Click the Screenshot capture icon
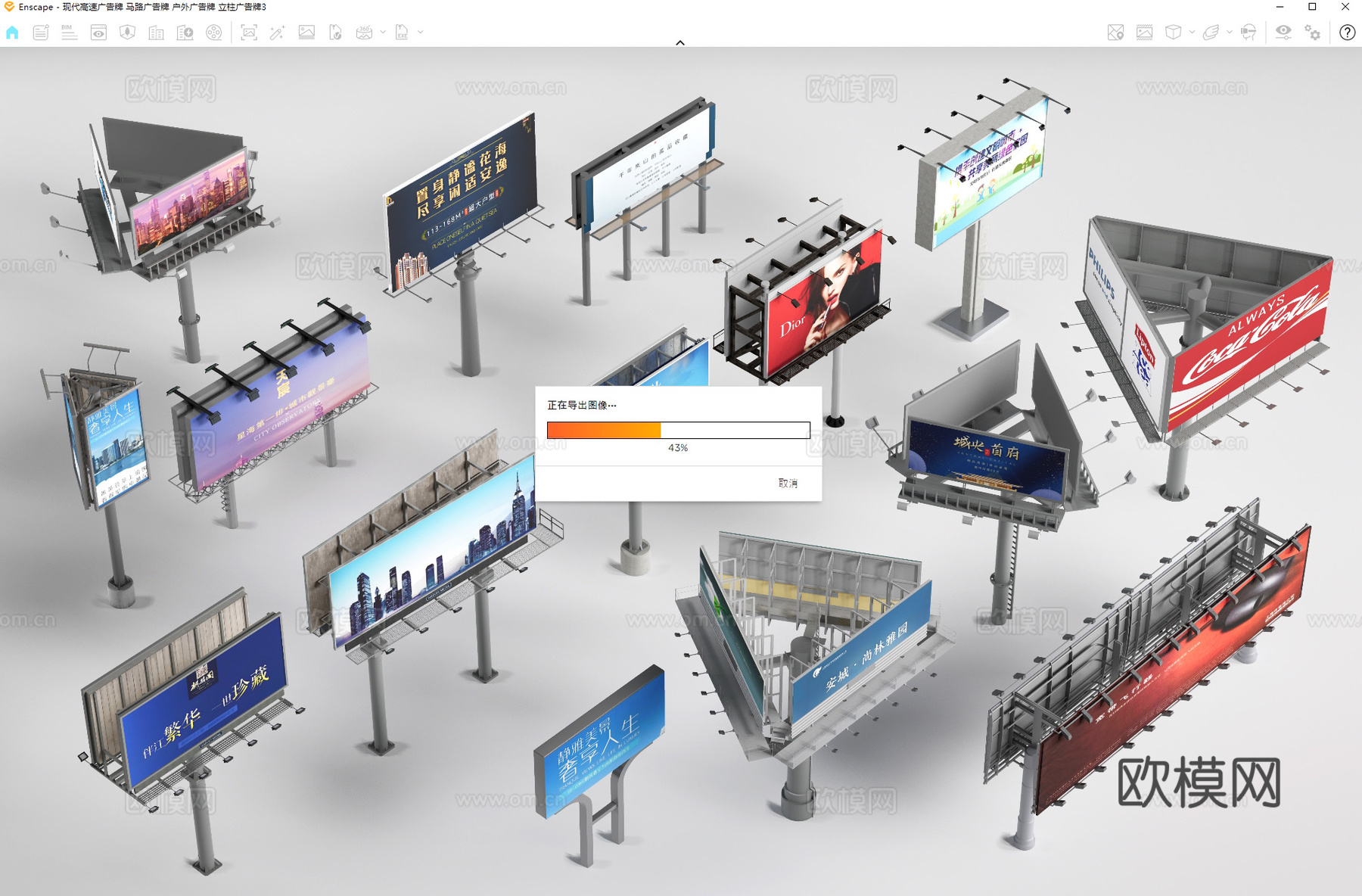The width and height of the screenshot is (1362, 896). click(x=249, y=33)
